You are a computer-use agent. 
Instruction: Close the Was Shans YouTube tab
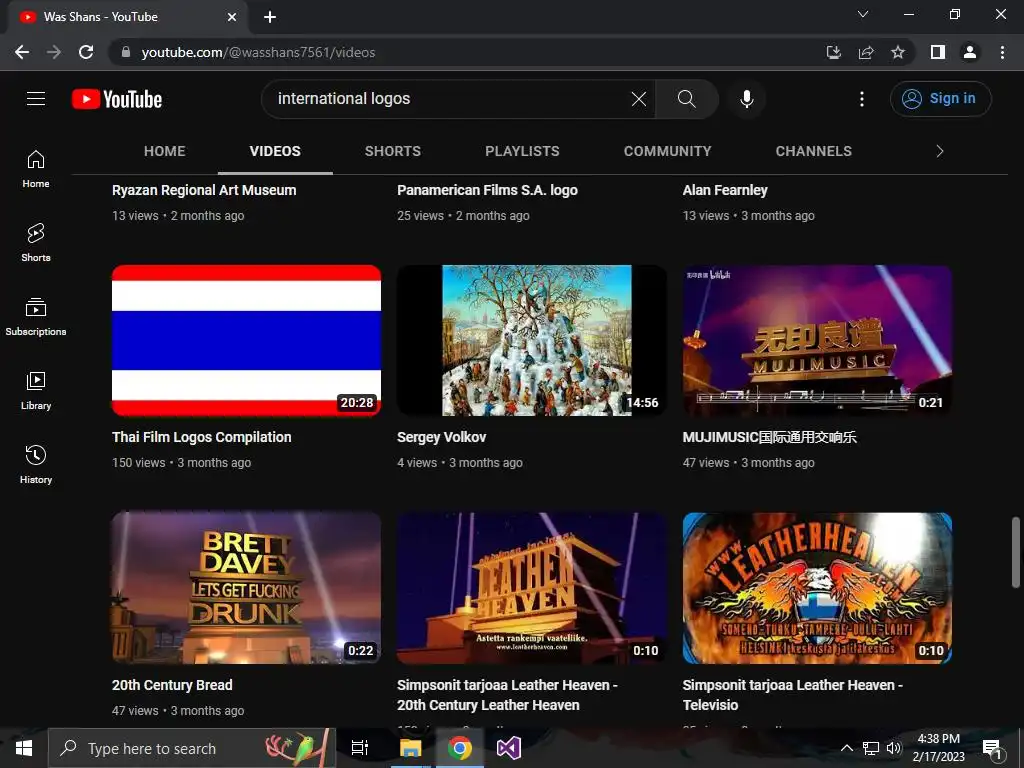(232, 17)
